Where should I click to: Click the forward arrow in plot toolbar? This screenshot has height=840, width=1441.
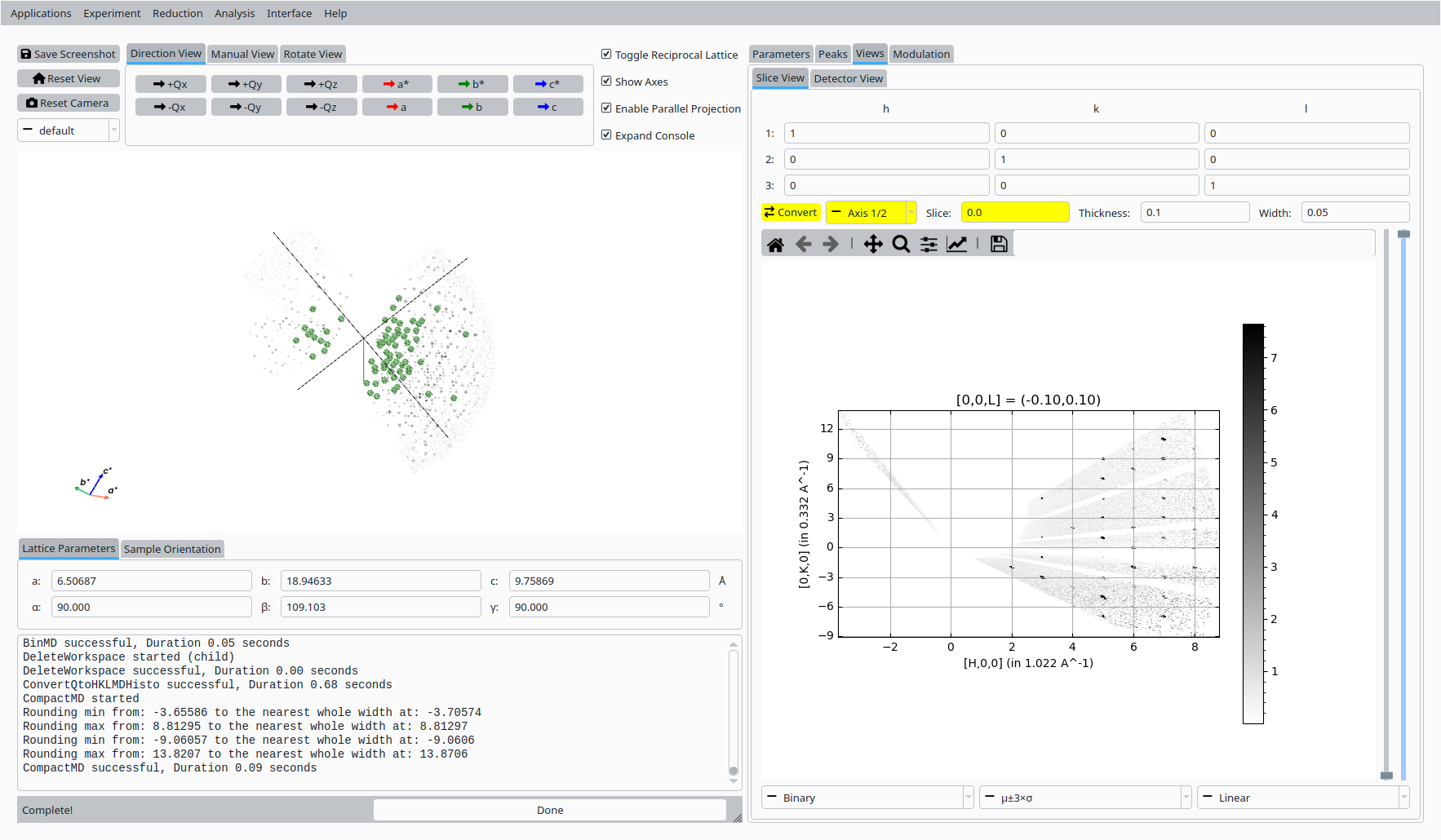click(x=831, y=245)
